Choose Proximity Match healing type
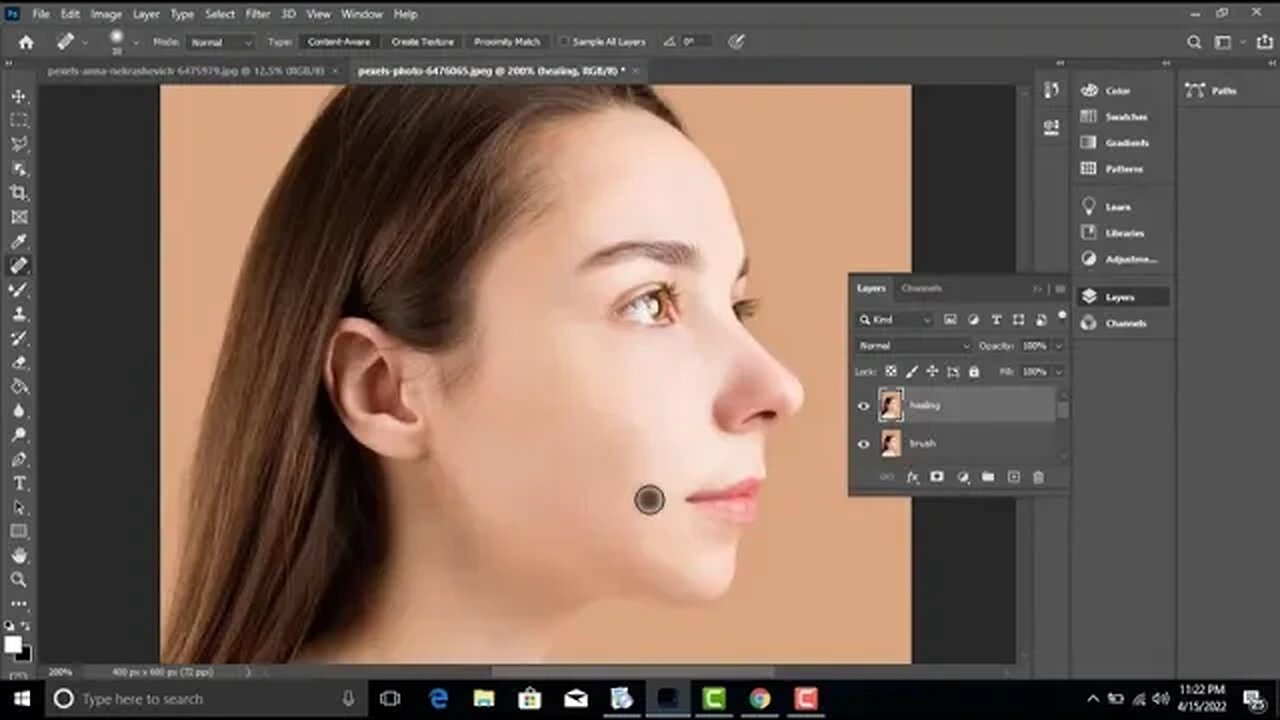1280x720 pixels. pos(507,42)
